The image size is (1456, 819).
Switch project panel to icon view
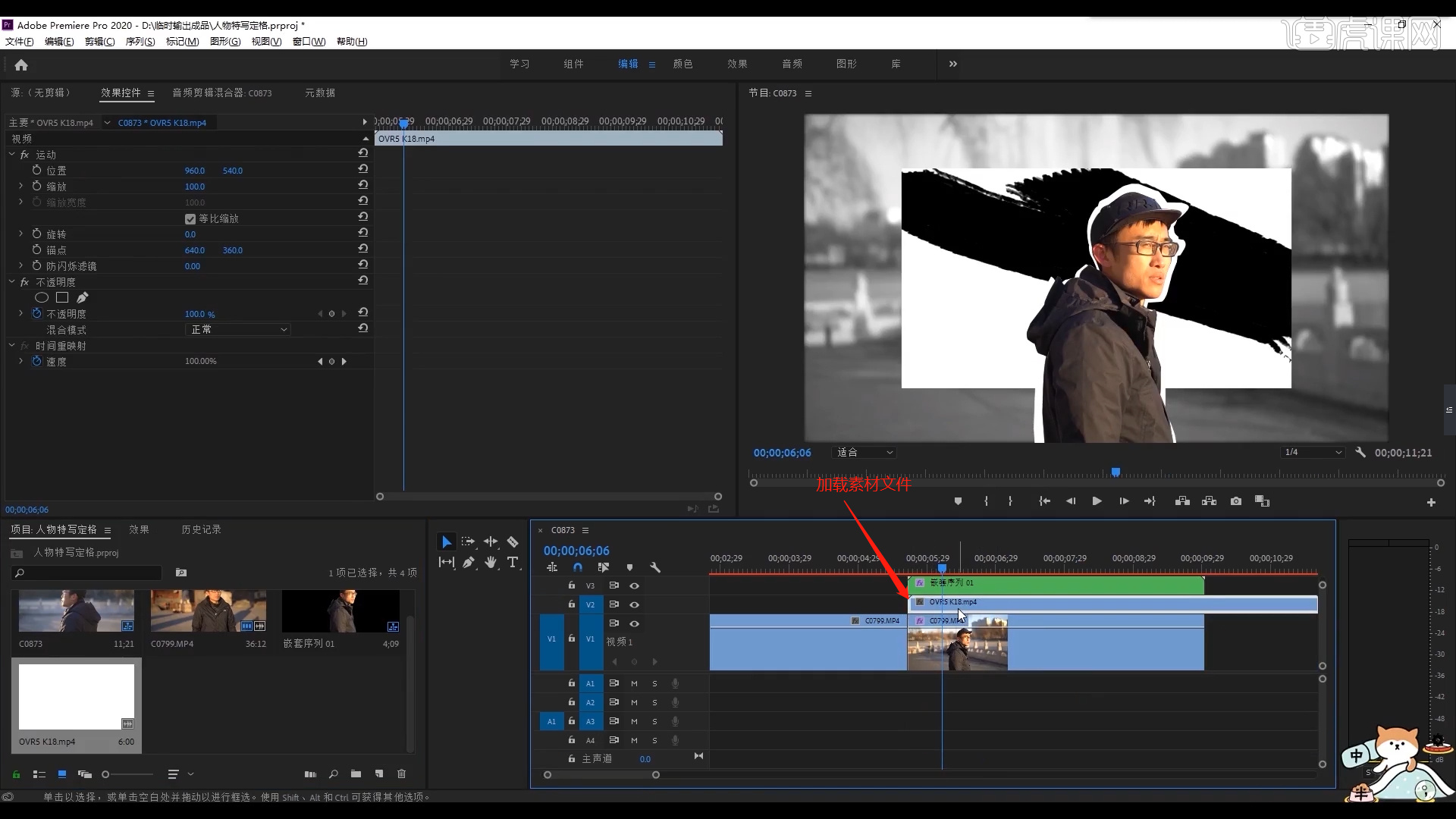coord(62,774)
